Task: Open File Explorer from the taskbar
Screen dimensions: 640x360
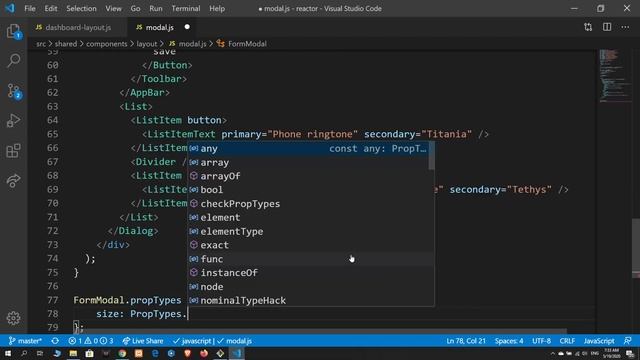Action: click(x=73, y=353)
